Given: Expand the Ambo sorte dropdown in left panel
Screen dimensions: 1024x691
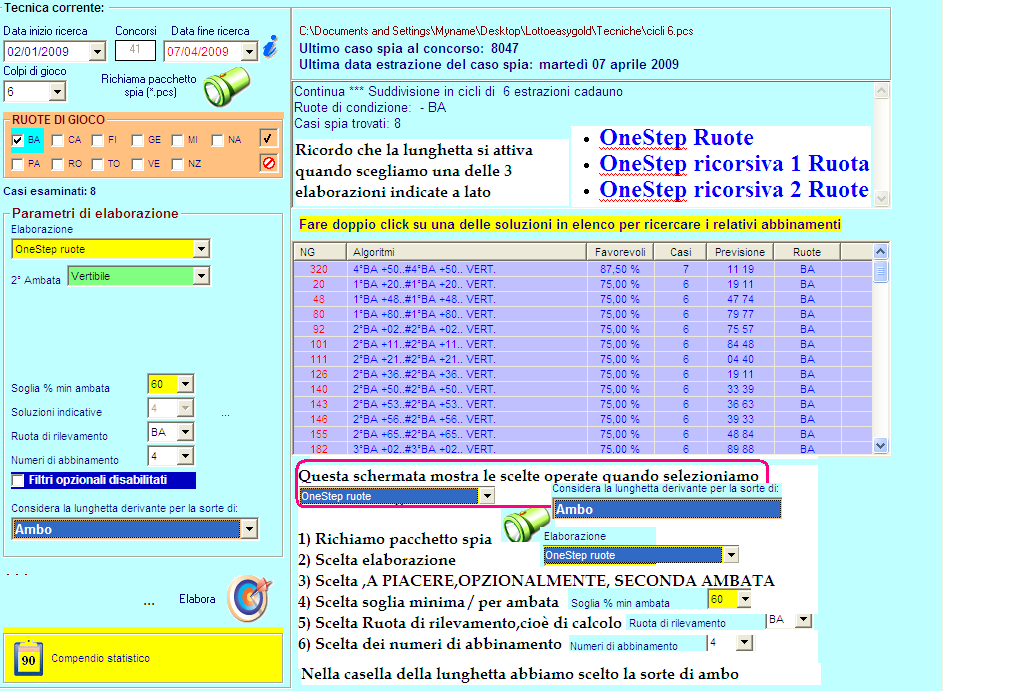Looking at the screenshot, I should pyautogui.click(x=249, y=529).
